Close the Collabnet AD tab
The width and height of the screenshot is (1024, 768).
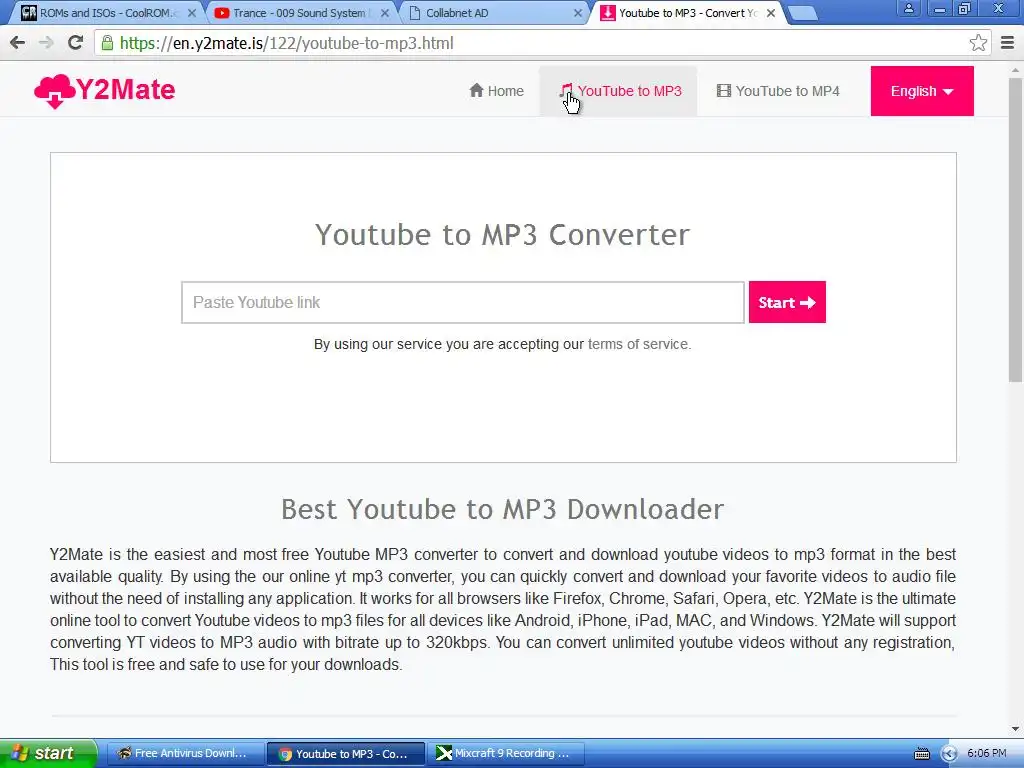578,13
